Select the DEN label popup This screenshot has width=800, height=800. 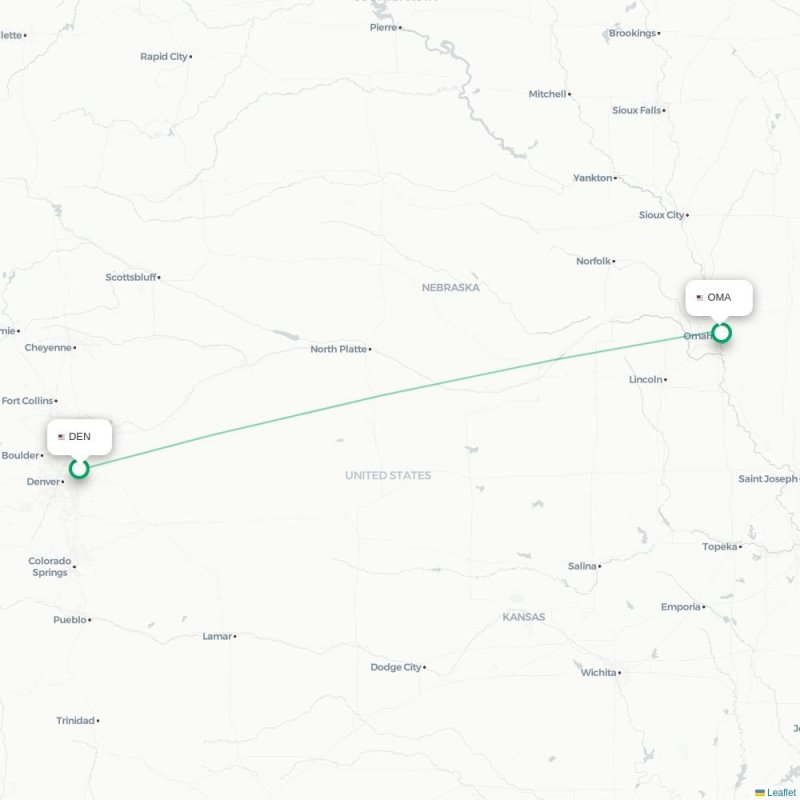[80, 437]
